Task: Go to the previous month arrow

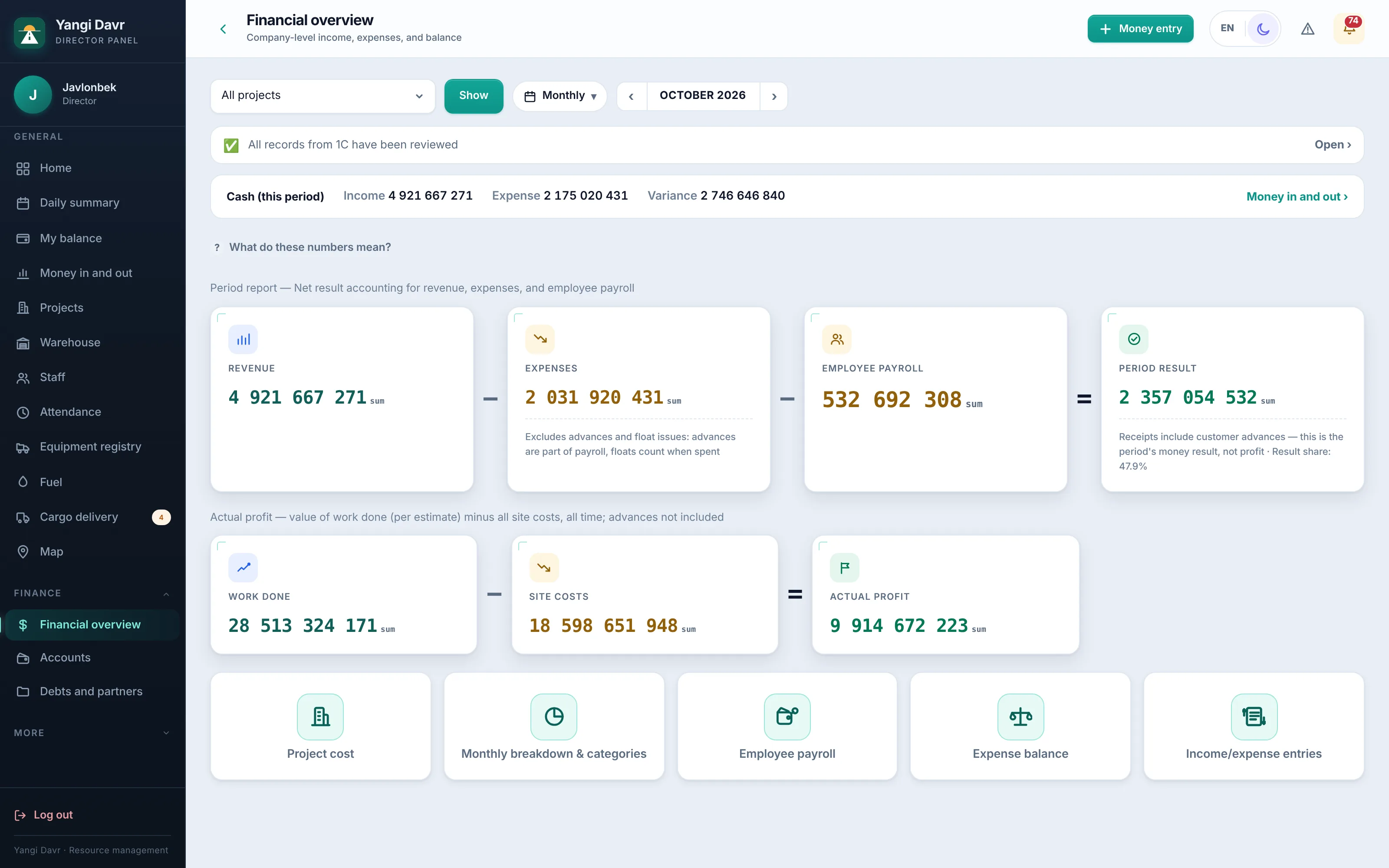Action: tap(632, 96)
